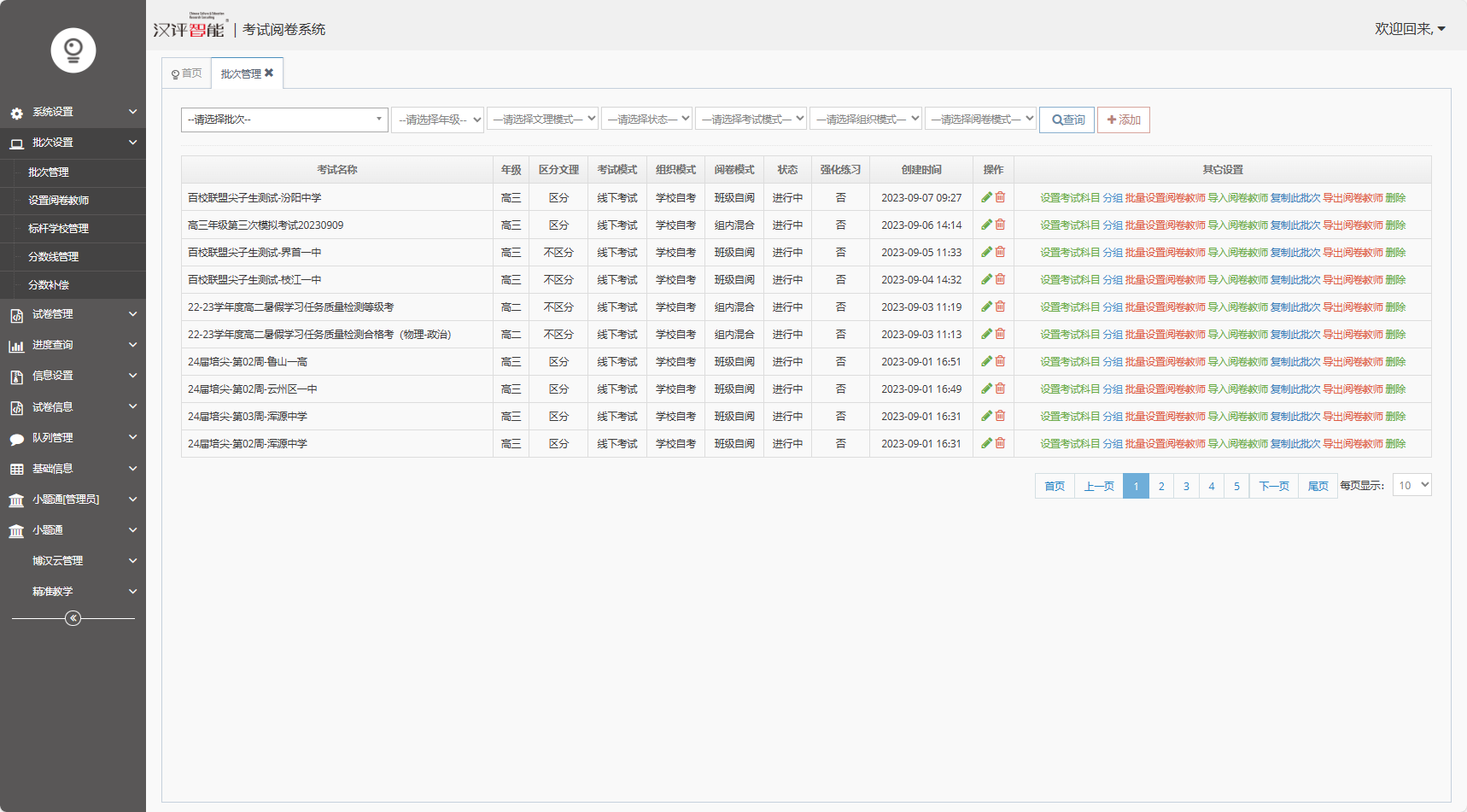
Task: Click 批量设置阅卷教师 for 百校联盟尖子生测试-界首一中
Action: [1165, 253]
